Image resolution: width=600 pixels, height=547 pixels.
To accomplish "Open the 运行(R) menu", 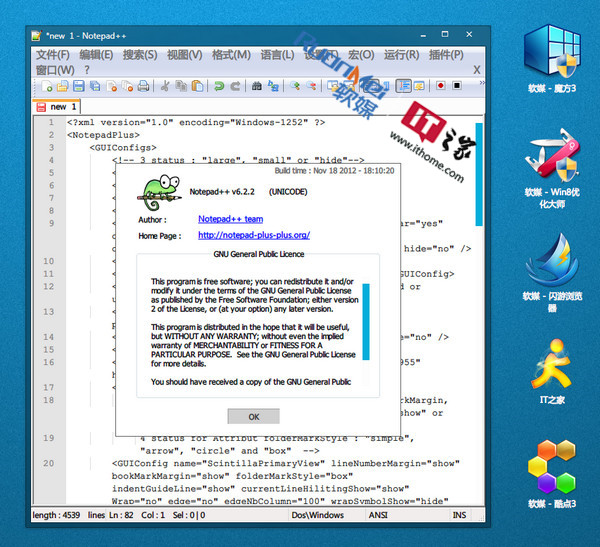I will coord(401,55).
